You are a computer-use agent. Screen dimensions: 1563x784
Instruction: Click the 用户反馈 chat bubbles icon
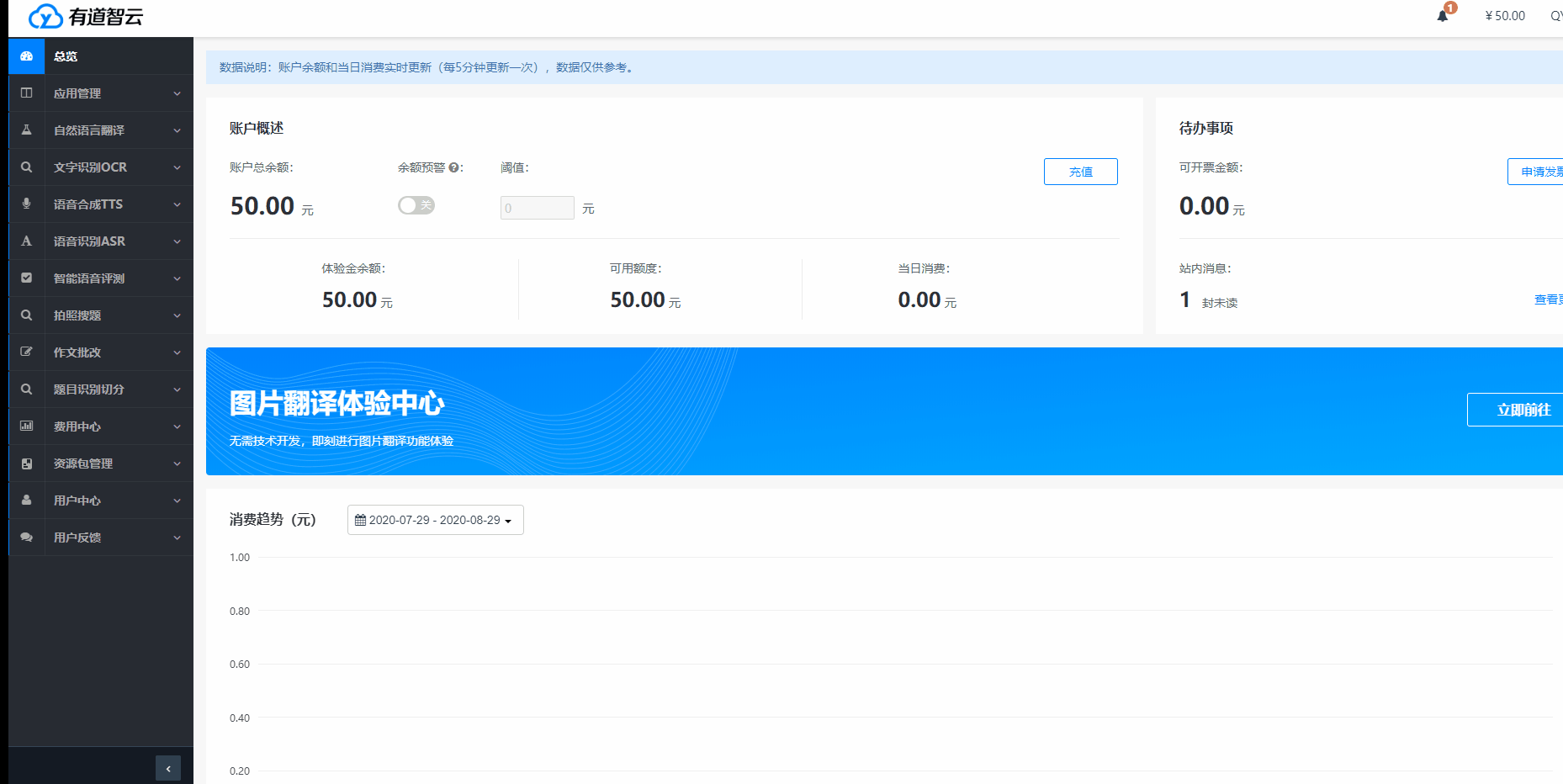26,538
